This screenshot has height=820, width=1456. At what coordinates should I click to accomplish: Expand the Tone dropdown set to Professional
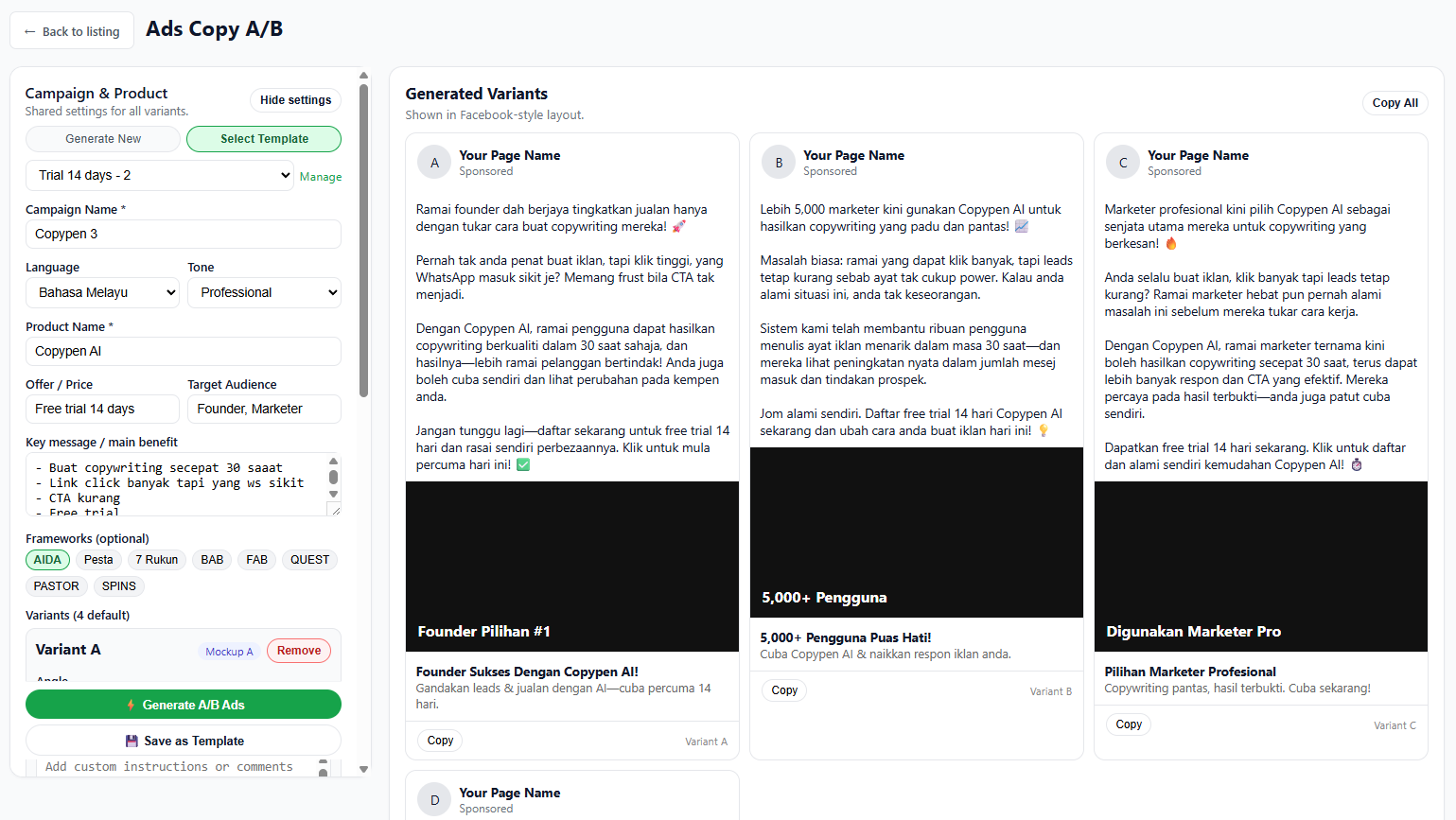tap(264, 293)
